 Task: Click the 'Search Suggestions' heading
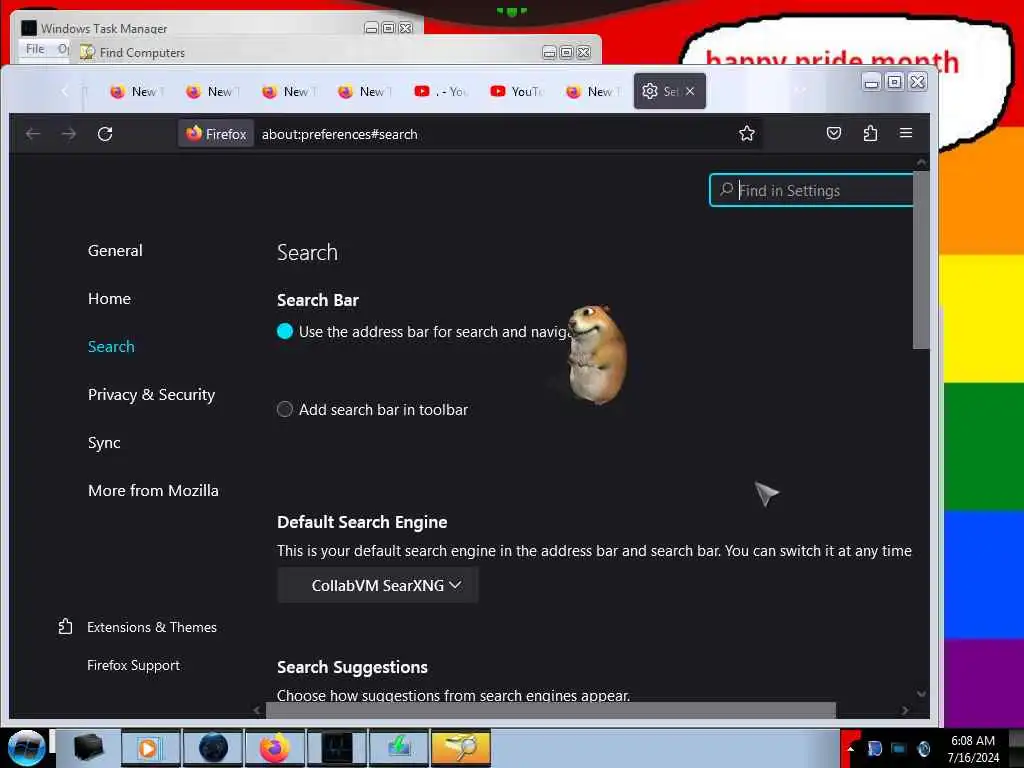tap(353, 667)
